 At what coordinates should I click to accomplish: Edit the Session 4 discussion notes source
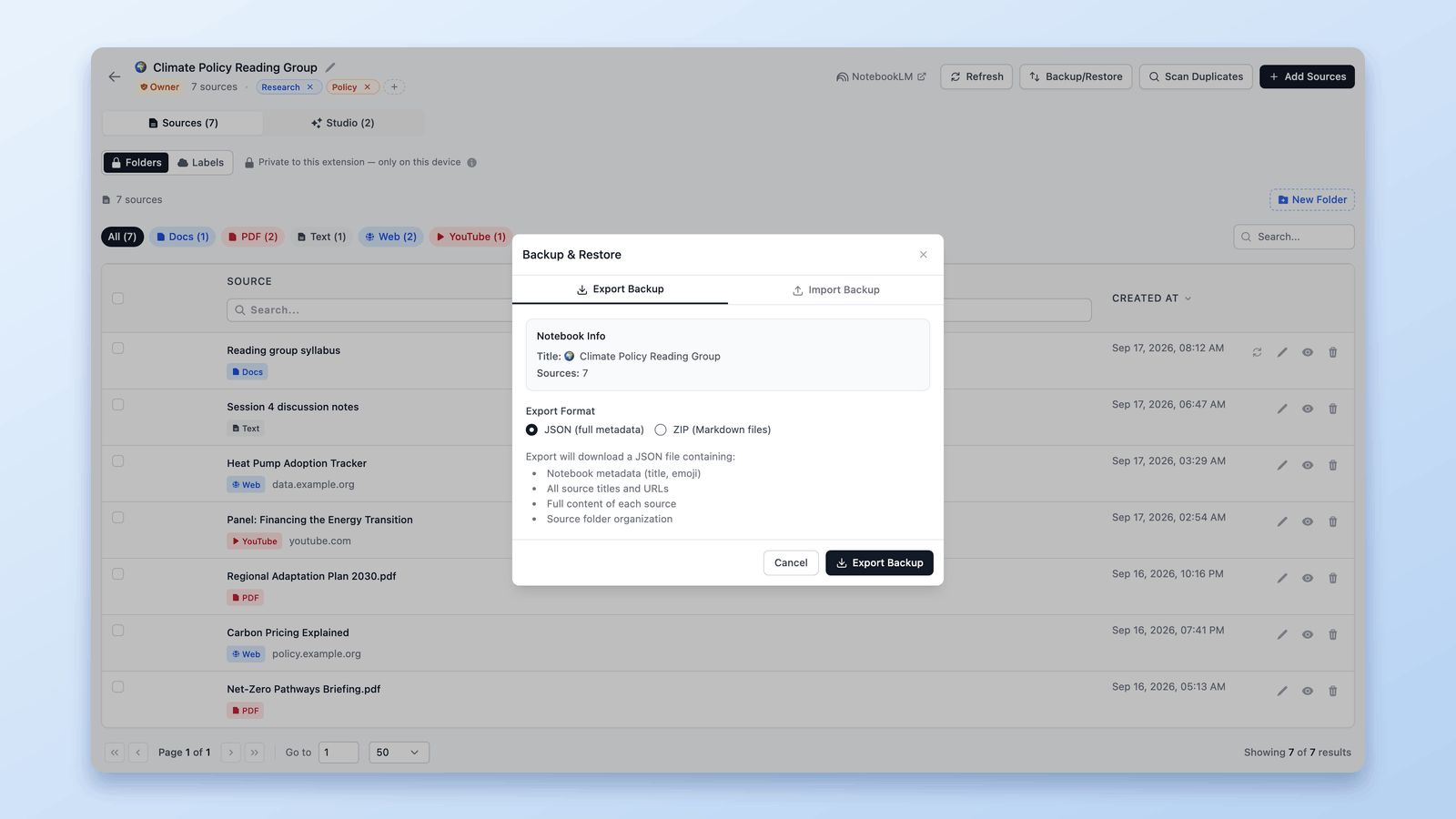point(1282,409)
